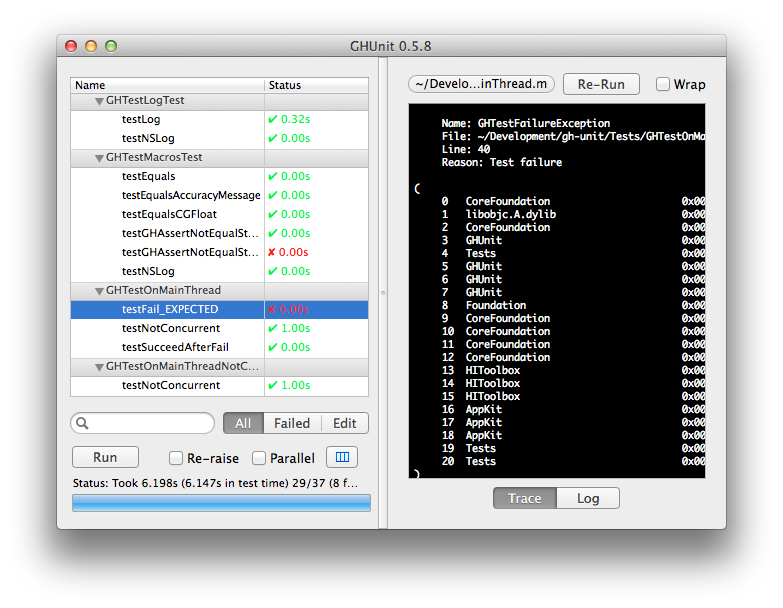Click into the test search field

point(143,423)
